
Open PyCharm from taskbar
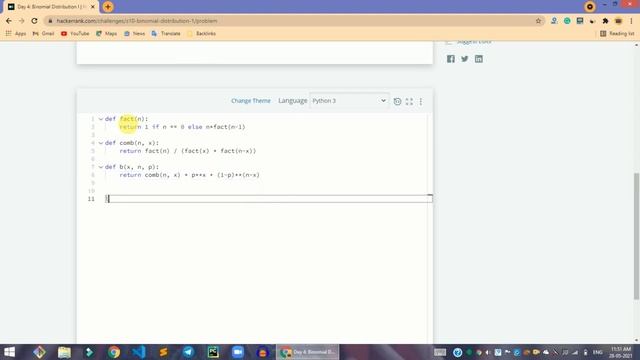[x=213, y=352]
